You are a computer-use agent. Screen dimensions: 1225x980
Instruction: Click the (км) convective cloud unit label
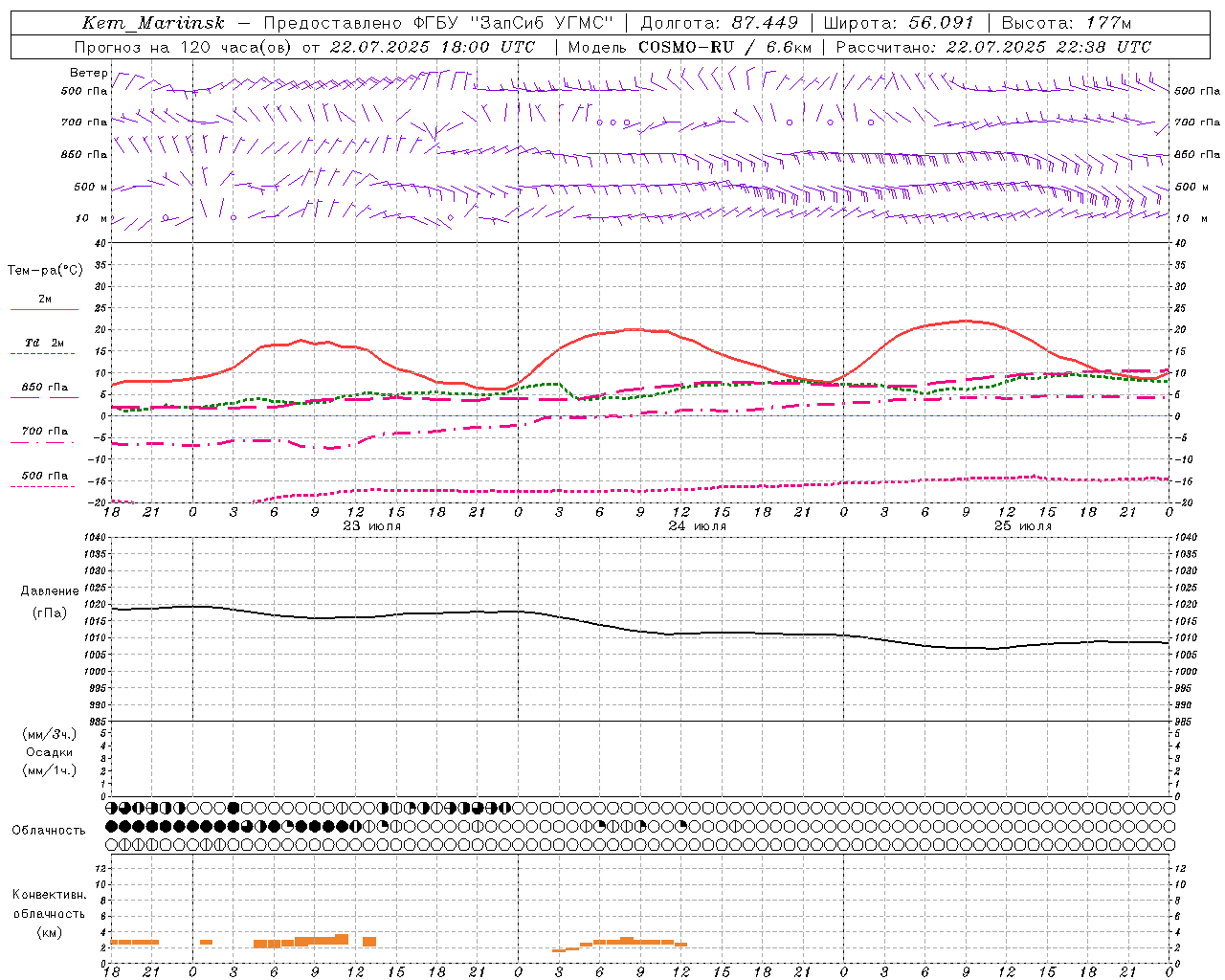pos(49,932)
